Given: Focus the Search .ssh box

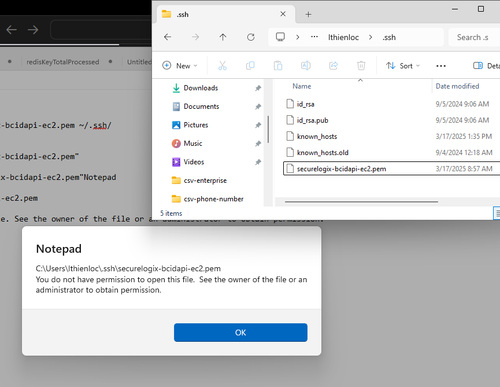Looking at the screenshot, I should [x=474, y=37].
